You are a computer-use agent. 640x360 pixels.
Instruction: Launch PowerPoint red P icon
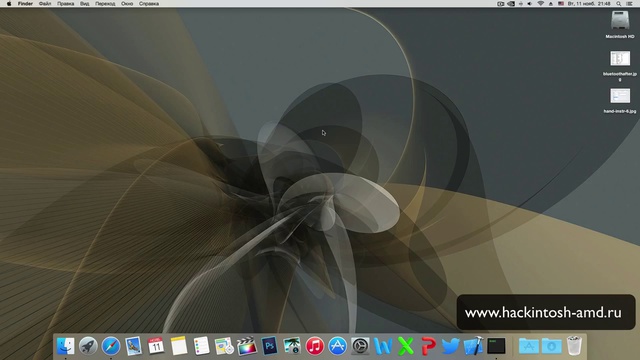pyautogui.click(x=428, y=346)
